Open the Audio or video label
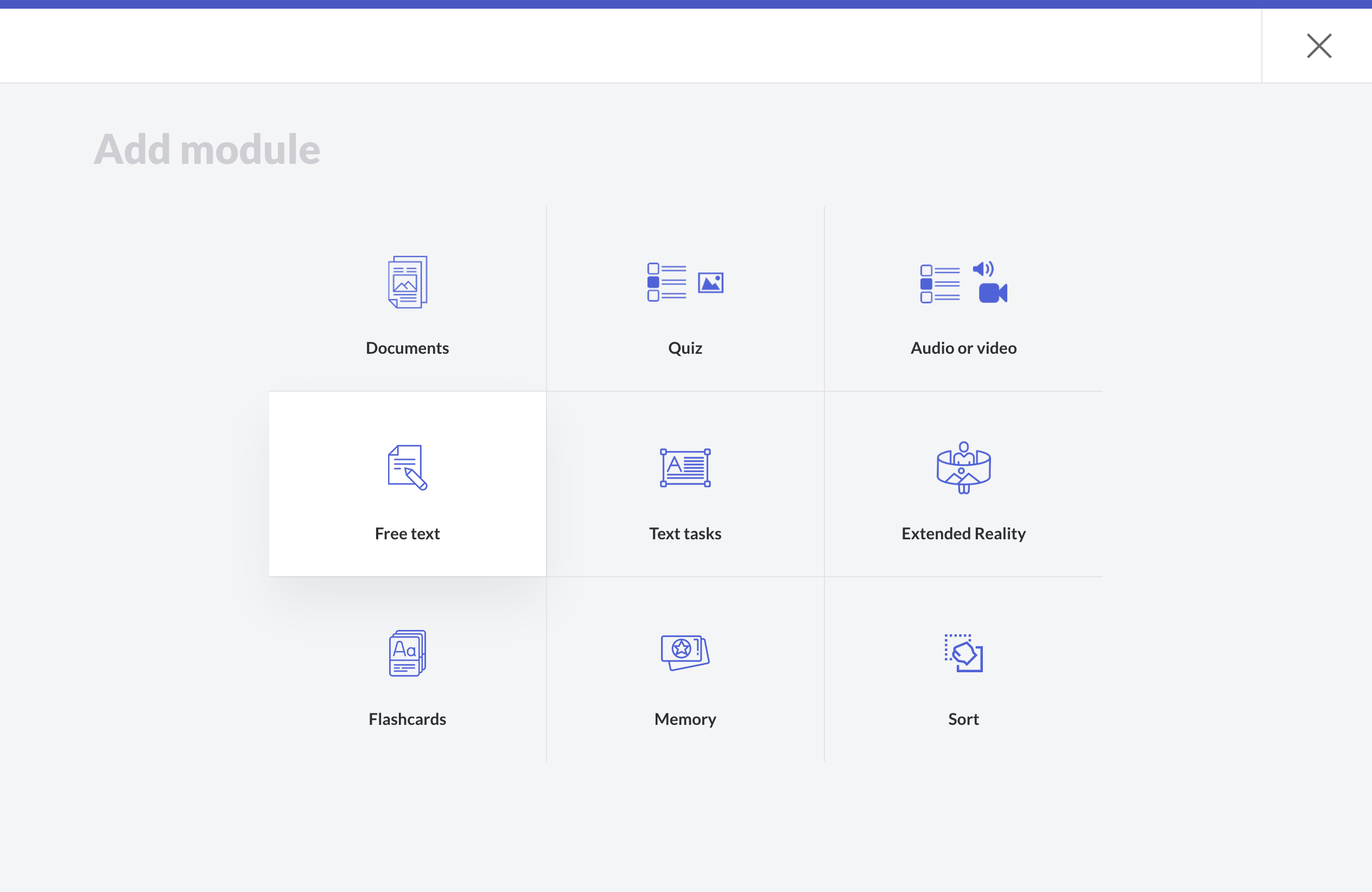This screenshot has height=892, width=1372. pos(963,348)
